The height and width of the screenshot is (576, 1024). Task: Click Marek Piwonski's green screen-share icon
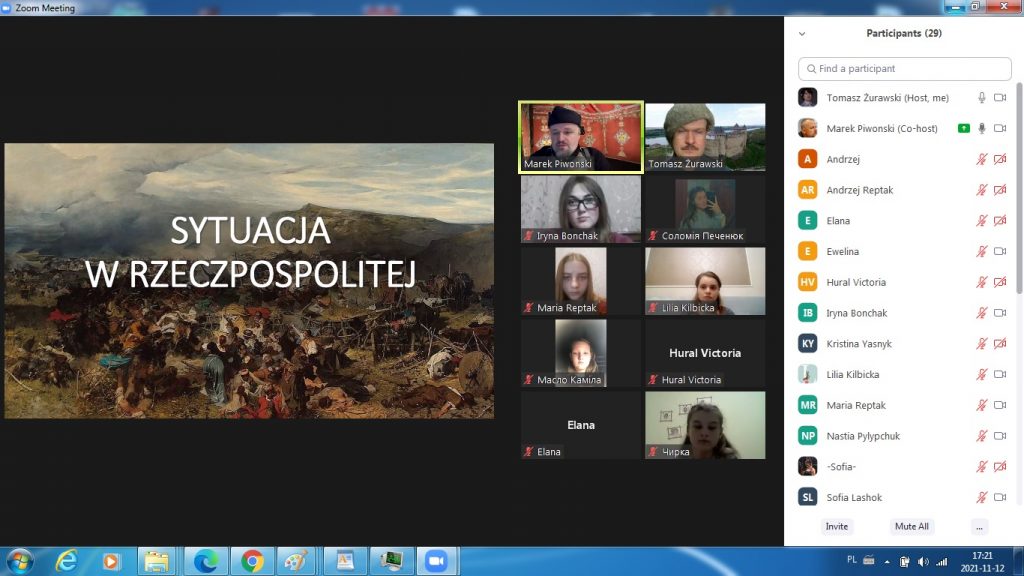[x=963, y=129]
